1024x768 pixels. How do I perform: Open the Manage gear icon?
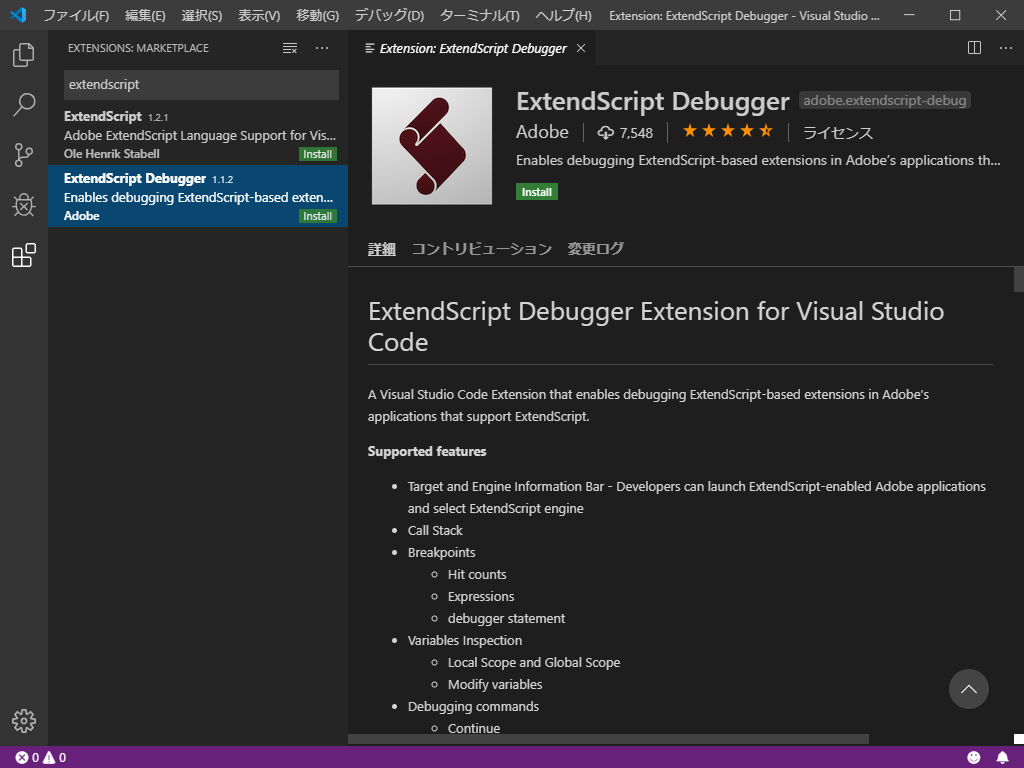(24, 720)
